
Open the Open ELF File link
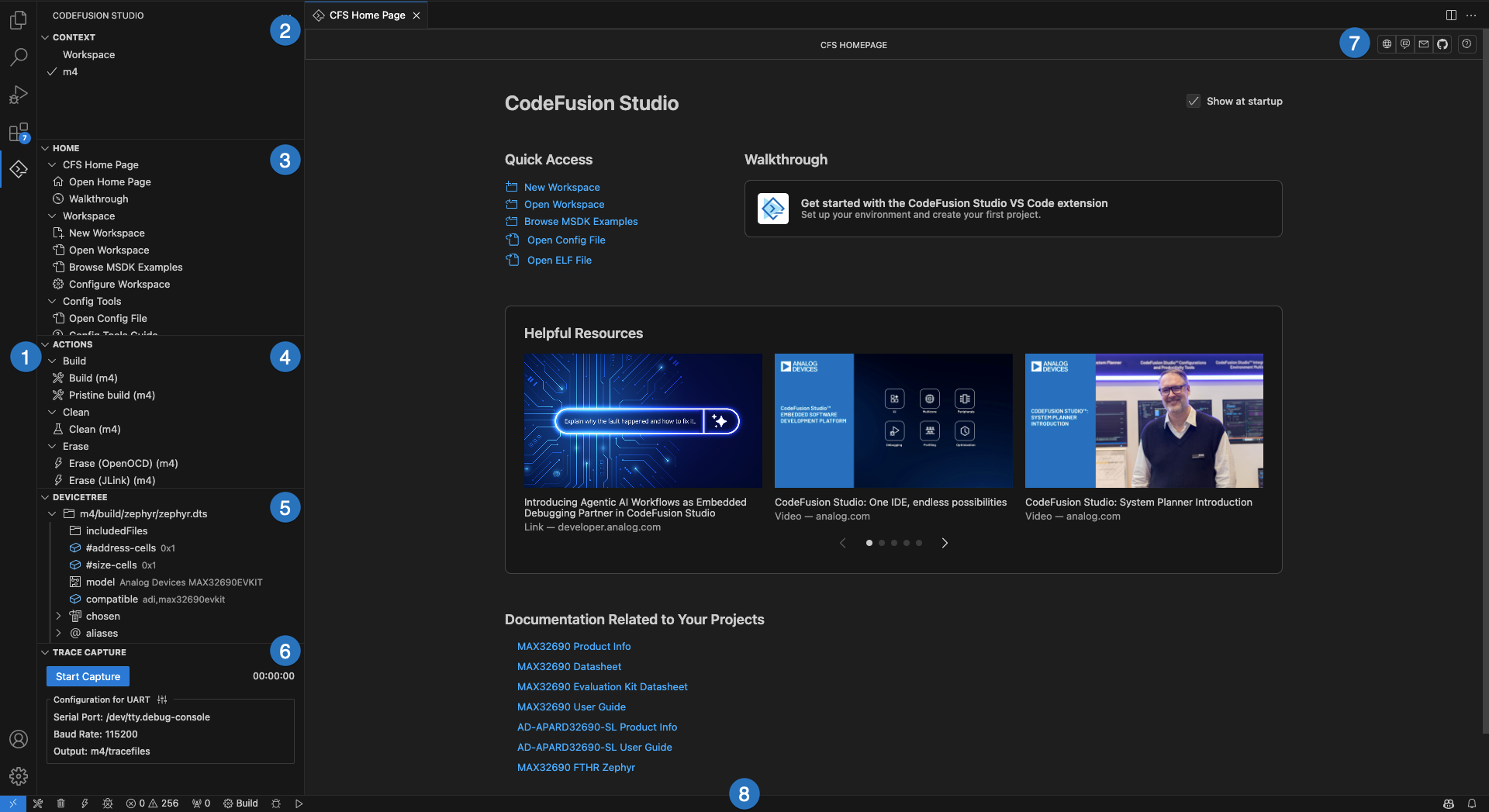point(559,260)
